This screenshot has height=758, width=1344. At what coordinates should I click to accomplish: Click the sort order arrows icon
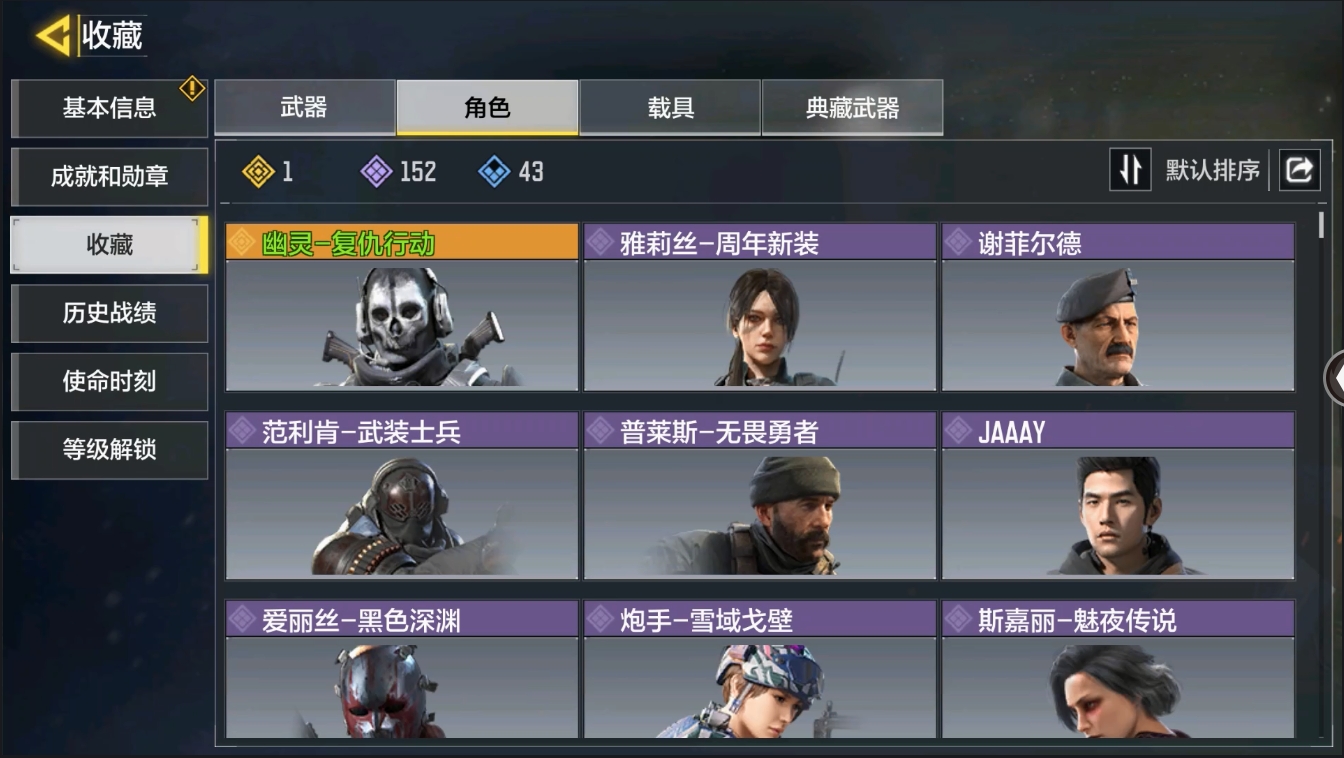coord(1130,170)
